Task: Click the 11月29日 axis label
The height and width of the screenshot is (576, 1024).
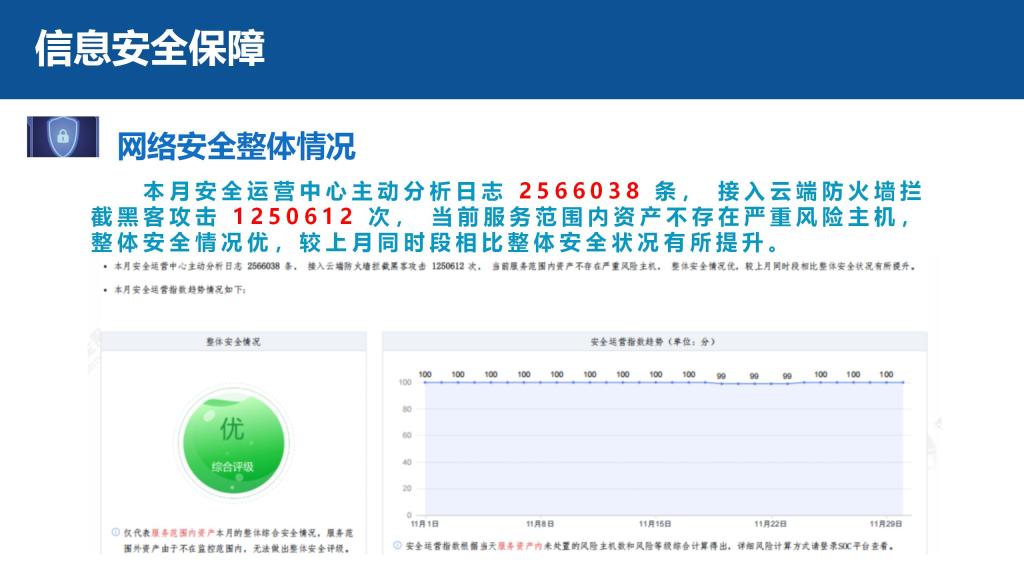Action: pyautogui.click(x=886, y=523)
